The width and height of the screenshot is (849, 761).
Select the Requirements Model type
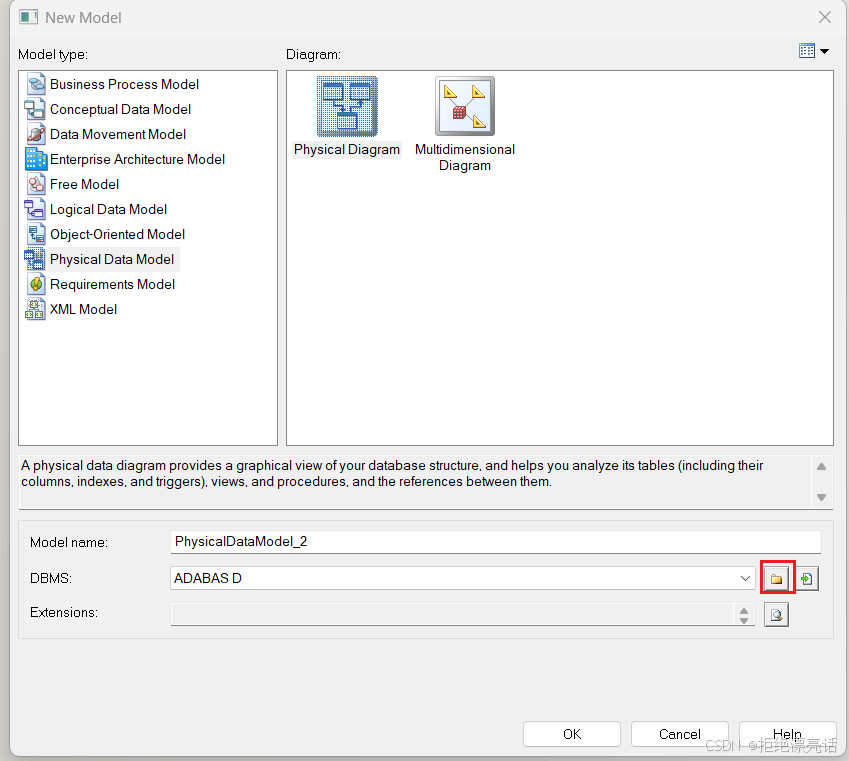point(112,284)
